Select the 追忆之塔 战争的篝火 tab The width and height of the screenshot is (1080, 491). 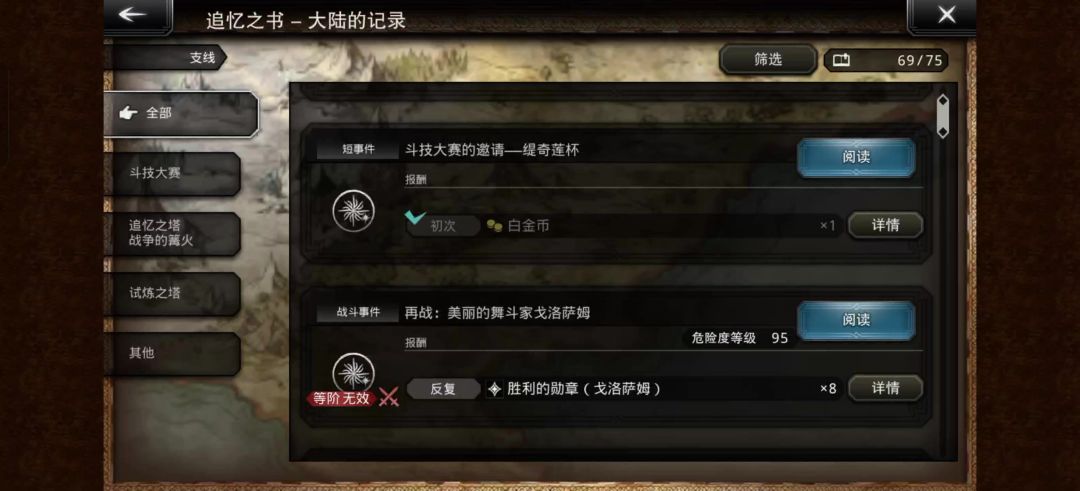[x=172, y=233]
